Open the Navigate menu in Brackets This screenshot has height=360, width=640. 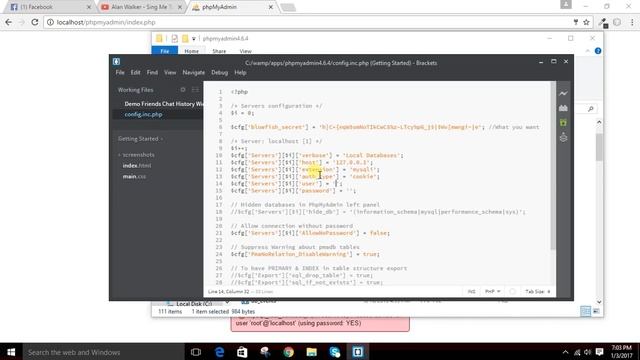(x=193, y=73)
